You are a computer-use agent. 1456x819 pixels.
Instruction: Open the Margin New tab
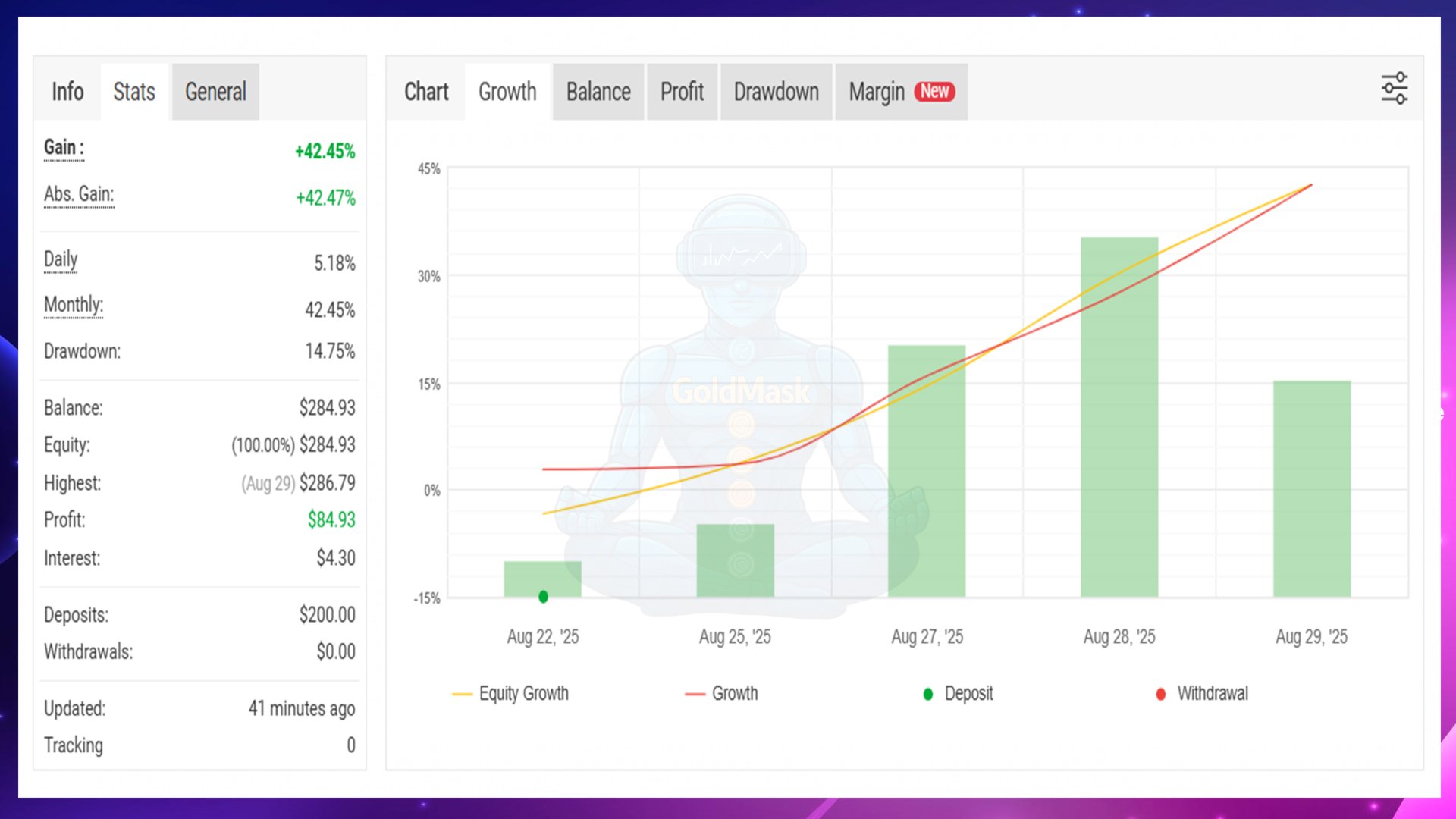pyautogui.click(x=901, y=92)
